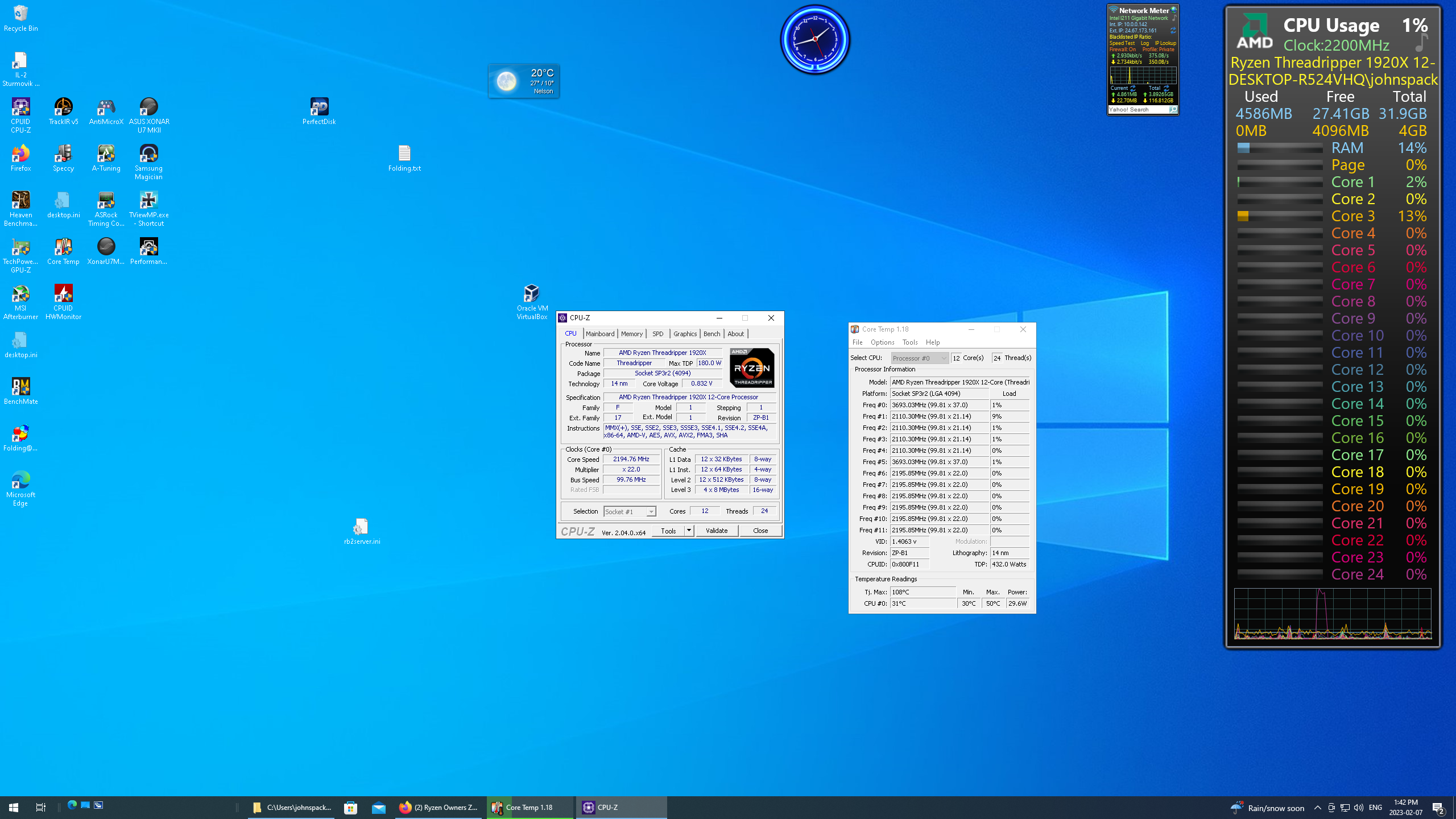Show hidden system tray icons

tap(1318, 808)
